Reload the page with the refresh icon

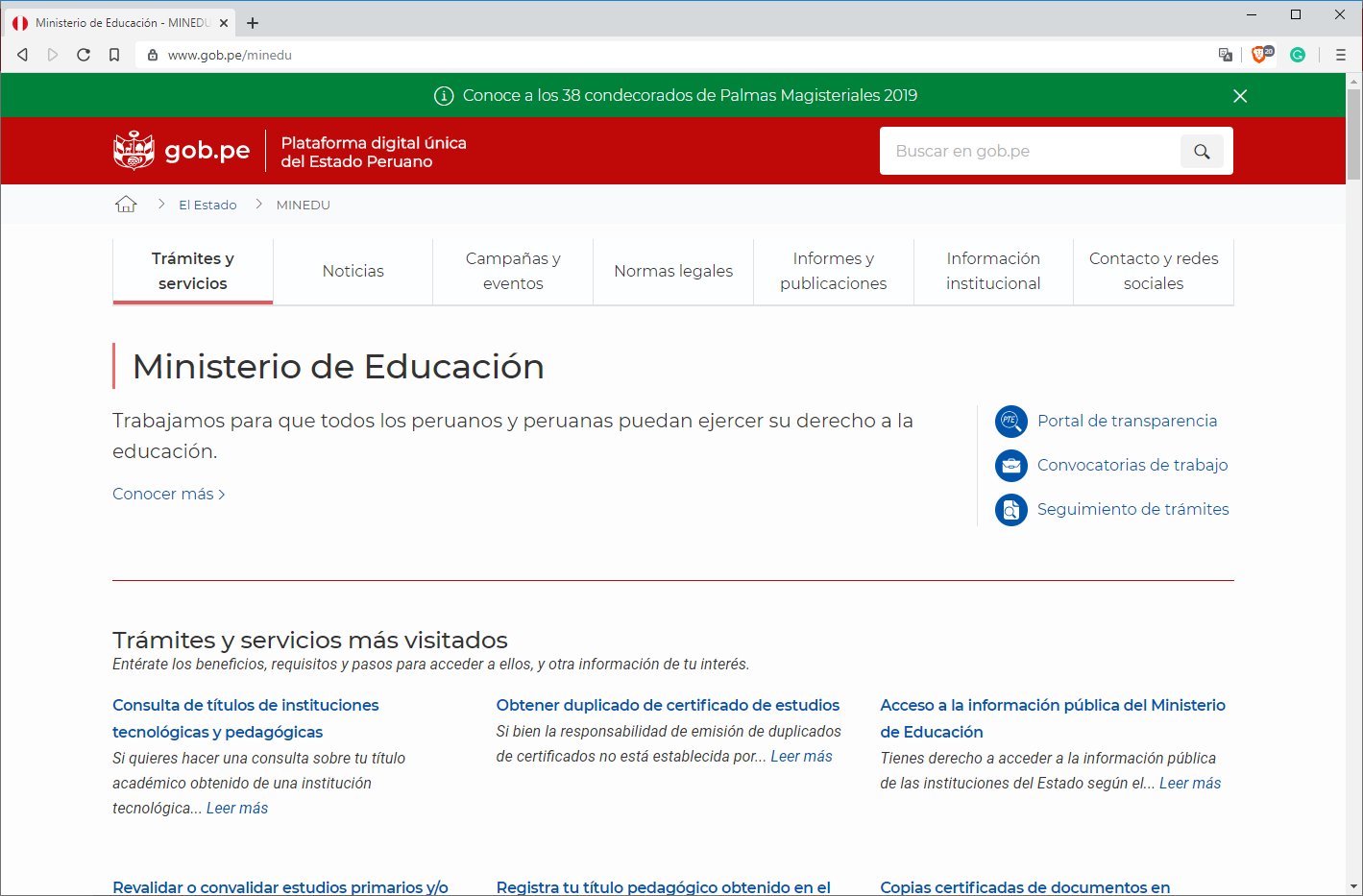coord(84,55)
